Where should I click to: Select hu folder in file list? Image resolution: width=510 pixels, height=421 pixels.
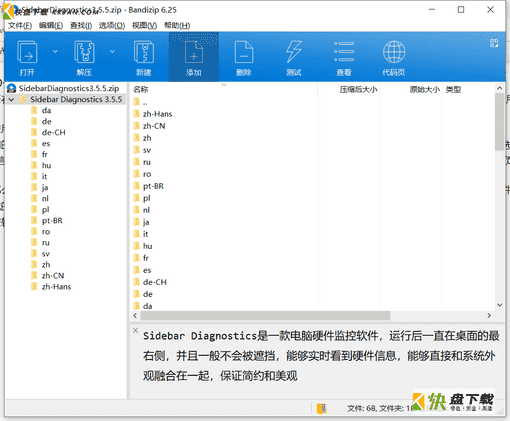click(x=147, y=246)
